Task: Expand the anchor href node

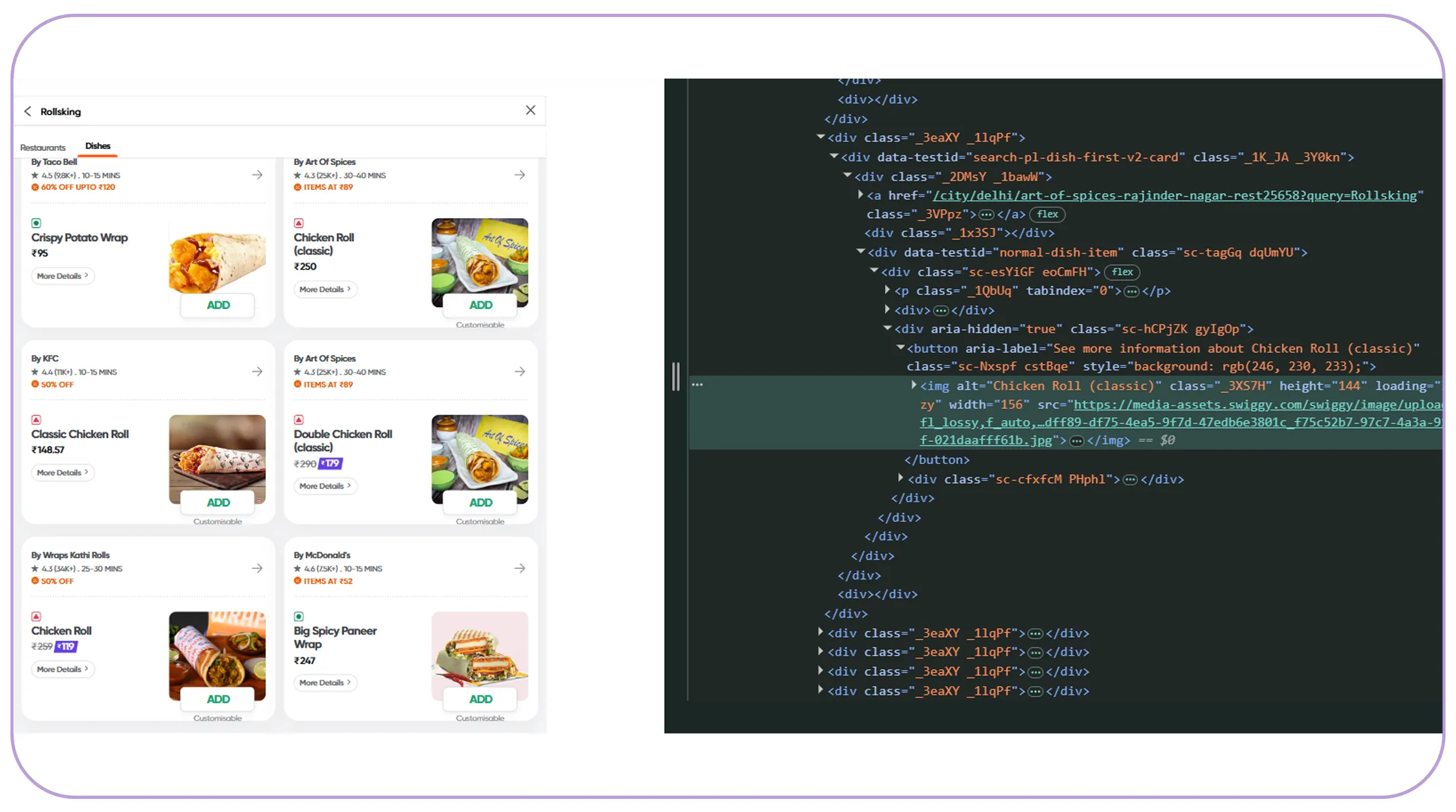Action: pyautogui.click(x=861, y=194)
